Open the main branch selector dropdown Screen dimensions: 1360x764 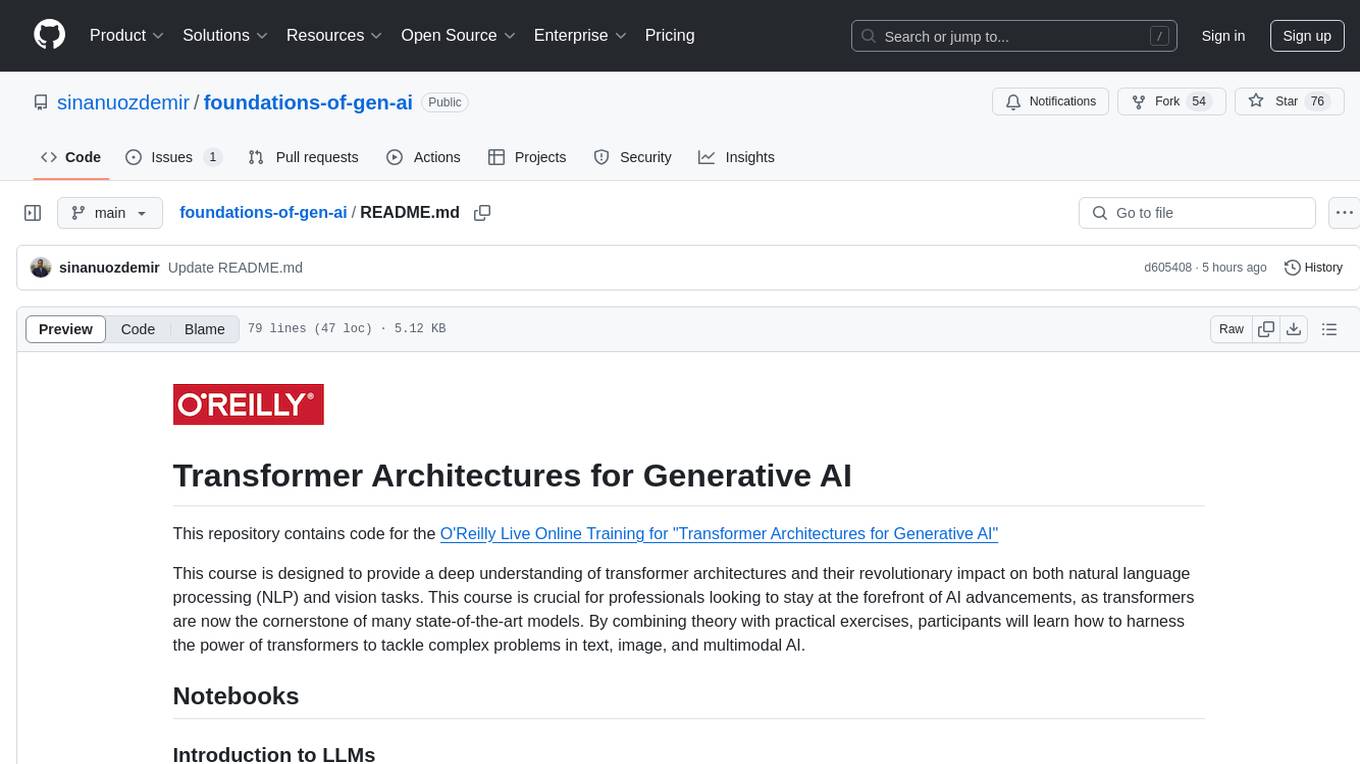[110, 213]
